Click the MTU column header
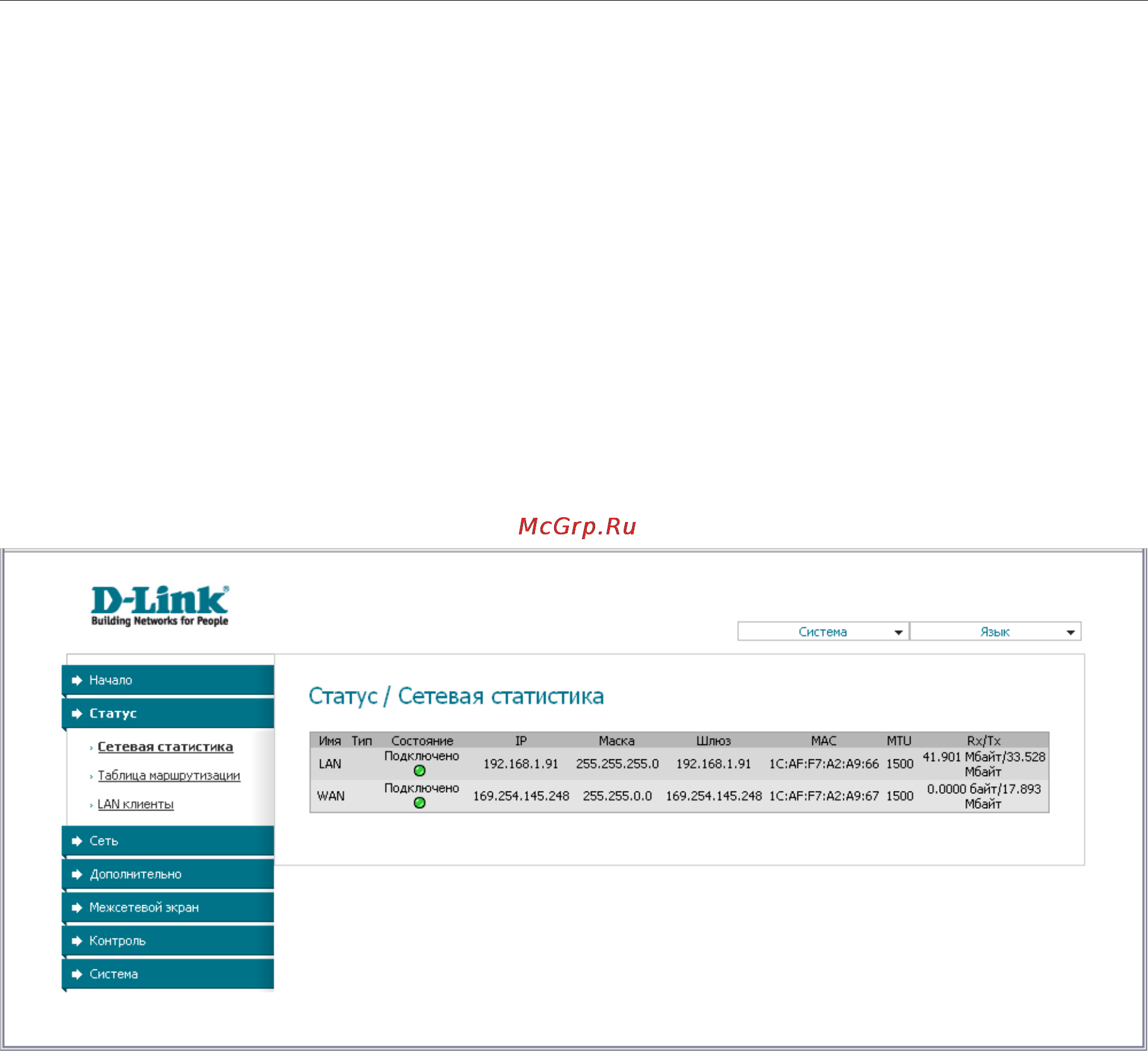 point(899,741)
